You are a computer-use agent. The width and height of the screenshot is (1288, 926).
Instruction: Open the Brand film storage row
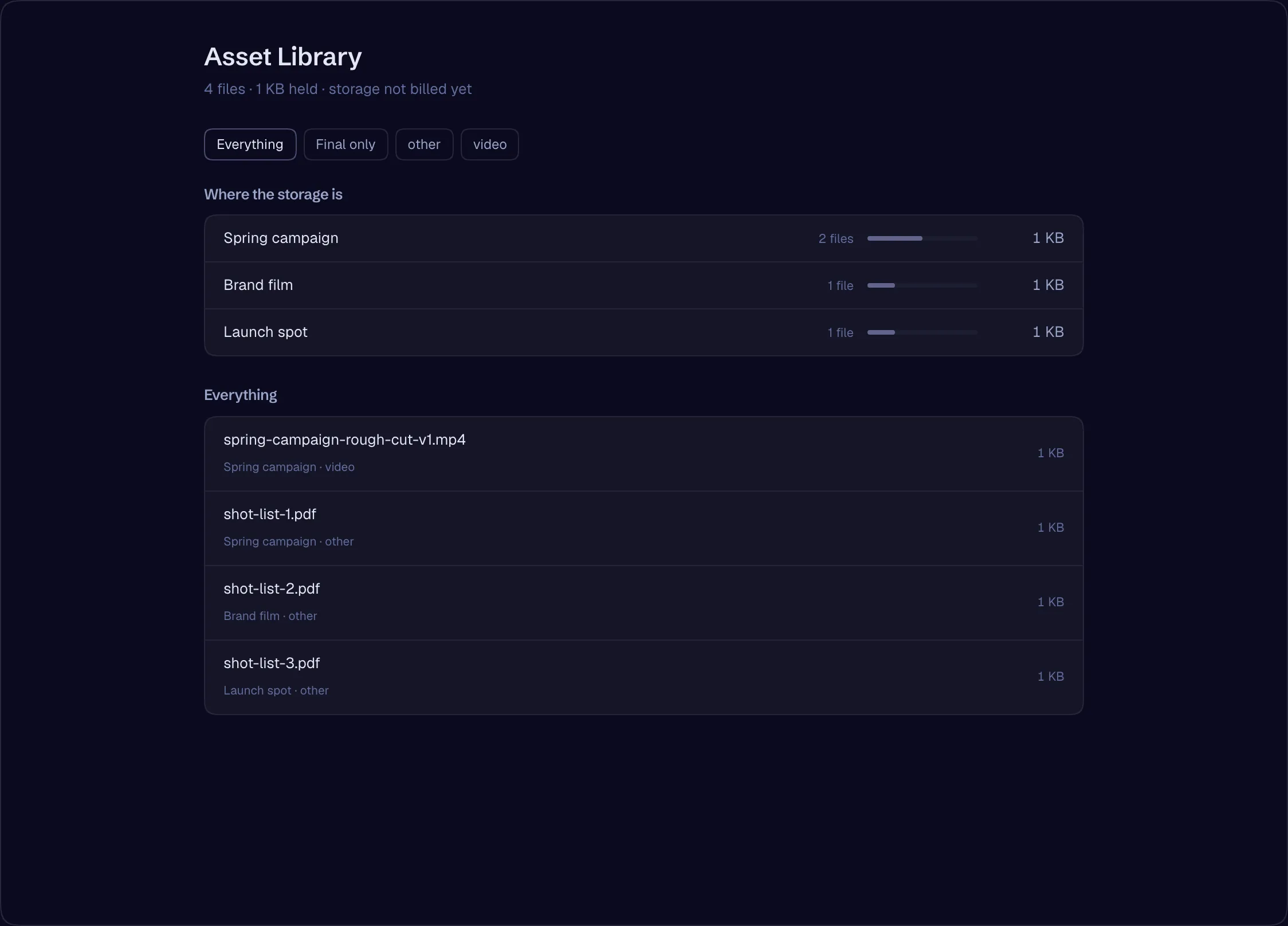coord(643,285)
